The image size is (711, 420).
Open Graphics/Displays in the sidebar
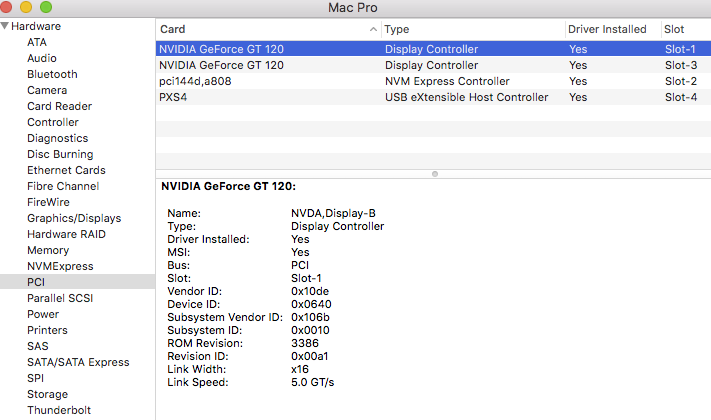tap(74, 218)
